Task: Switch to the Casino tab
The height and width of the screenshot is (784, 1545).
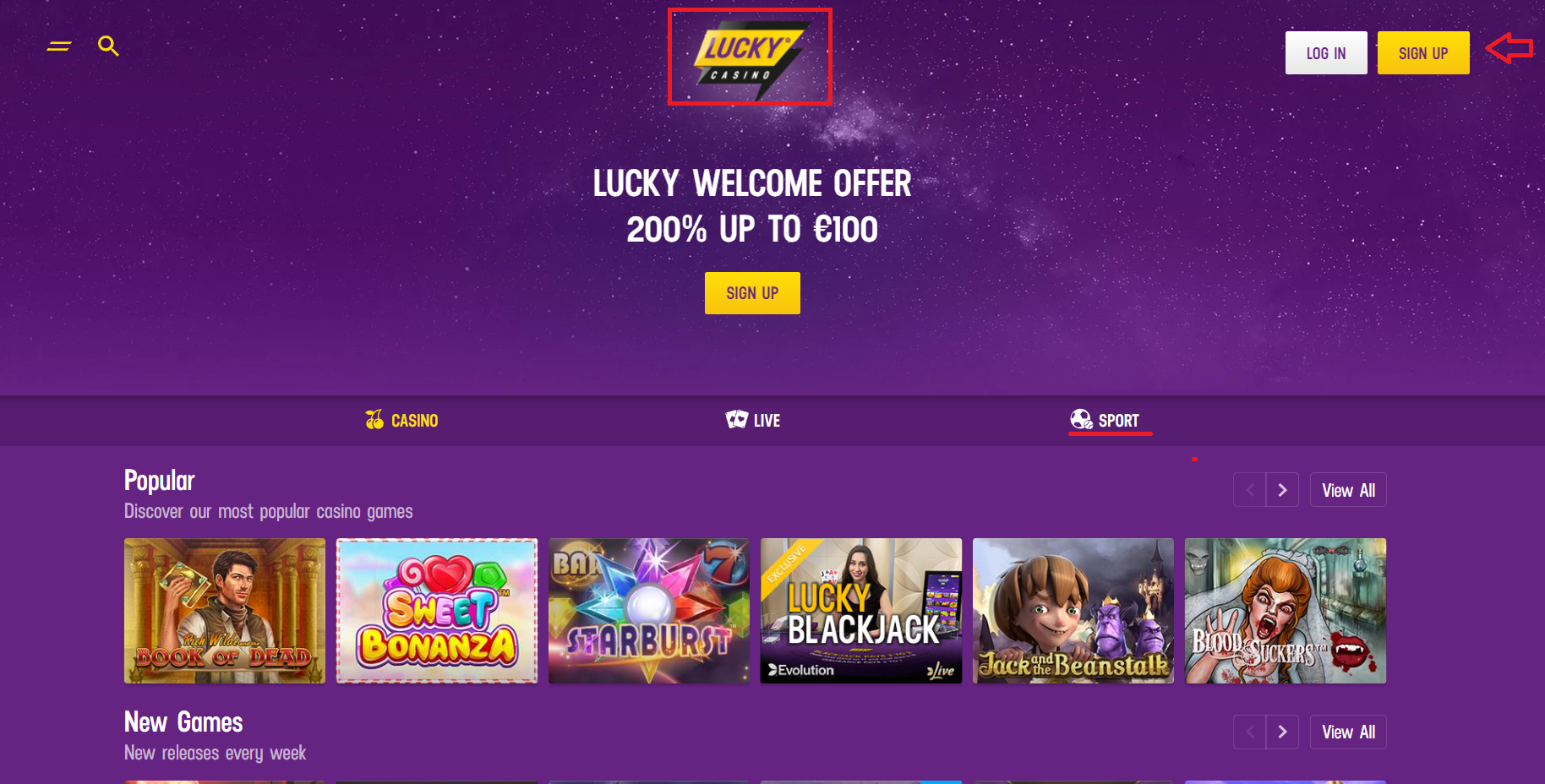Action: click(401, 420)
